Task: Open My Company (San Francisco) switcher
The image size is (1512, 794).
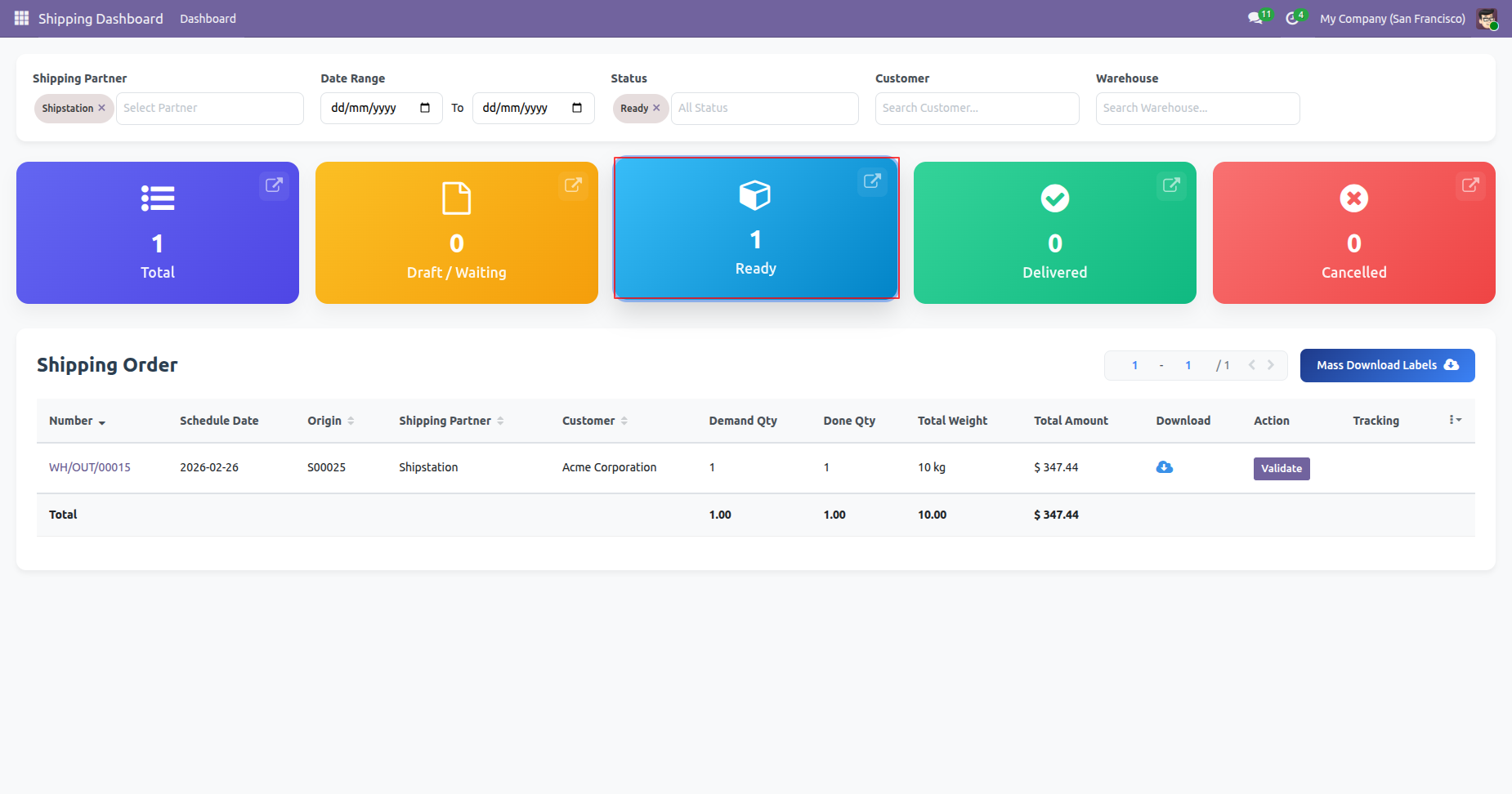Action: click(1392, 18)
